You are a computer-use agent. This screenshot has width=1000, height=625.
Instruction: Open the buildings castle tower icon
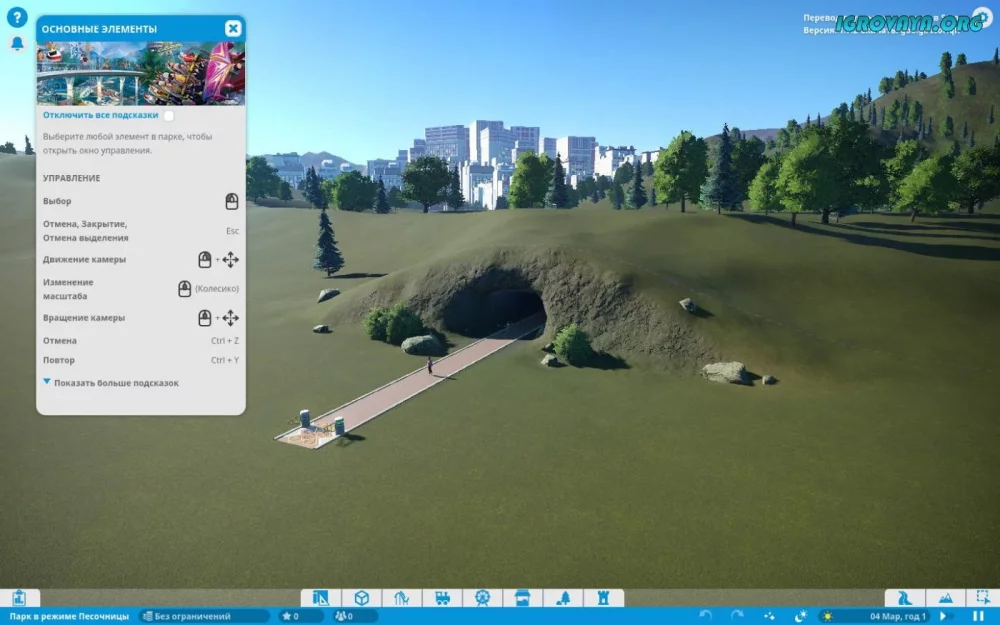pos(603,598)
